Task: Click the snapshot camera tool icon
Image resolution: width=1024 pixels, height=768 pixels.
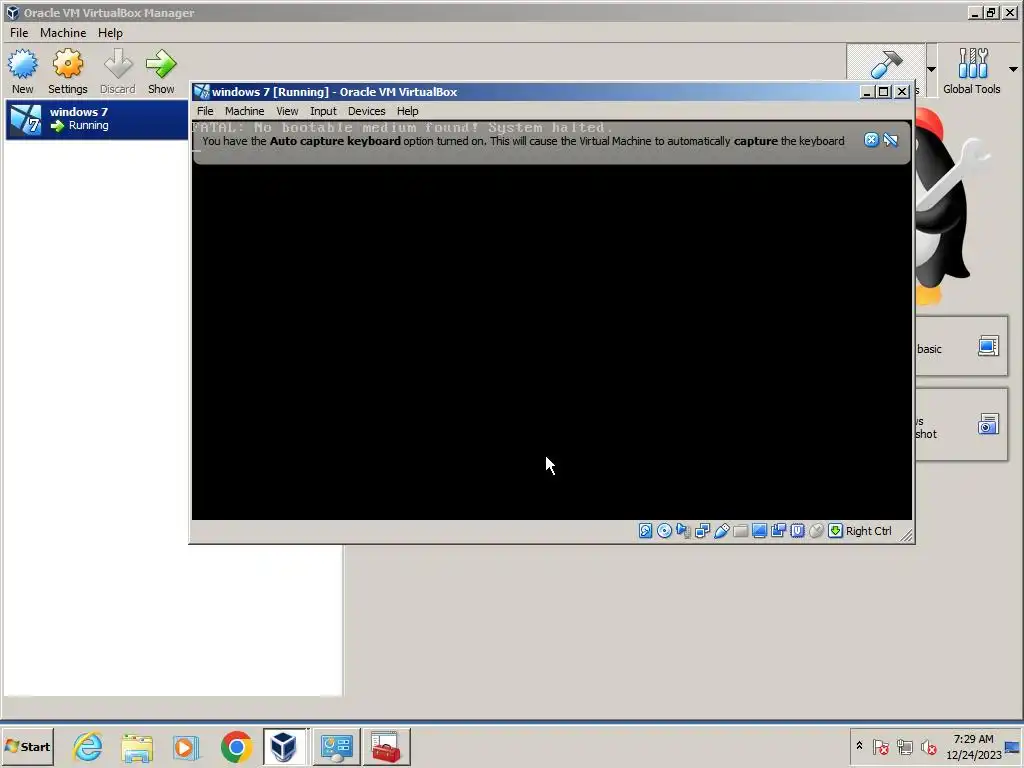Action: [x=988, y=424]
